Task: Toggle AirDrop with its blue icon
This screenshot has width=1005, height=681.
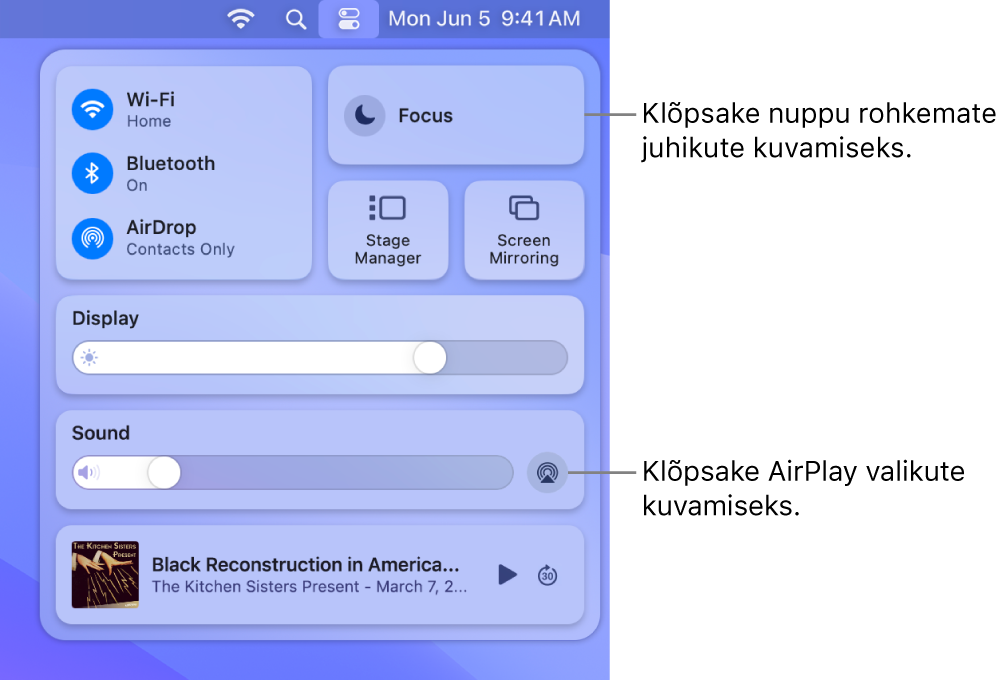Action: (92, 238)
